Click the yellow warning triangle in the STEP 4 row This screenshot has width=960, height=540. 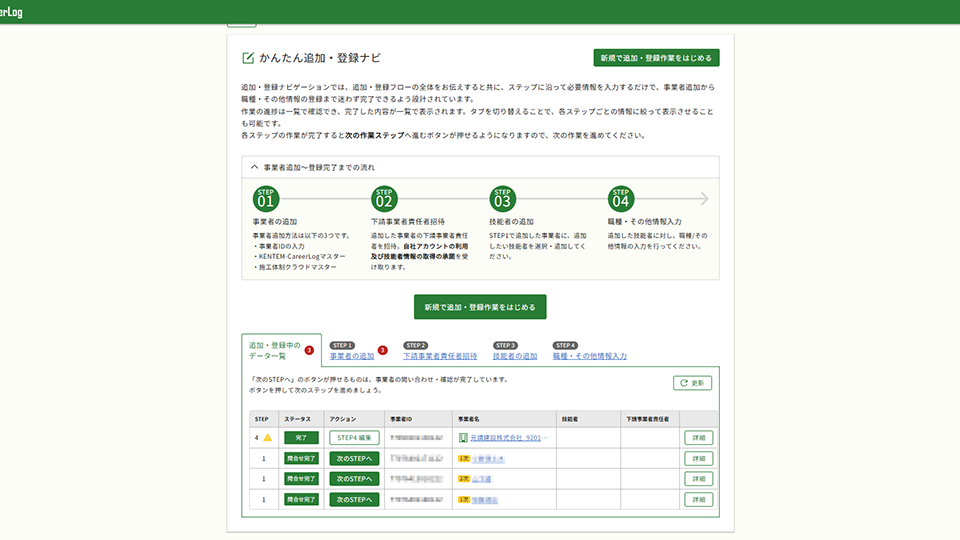coord(268,438)
